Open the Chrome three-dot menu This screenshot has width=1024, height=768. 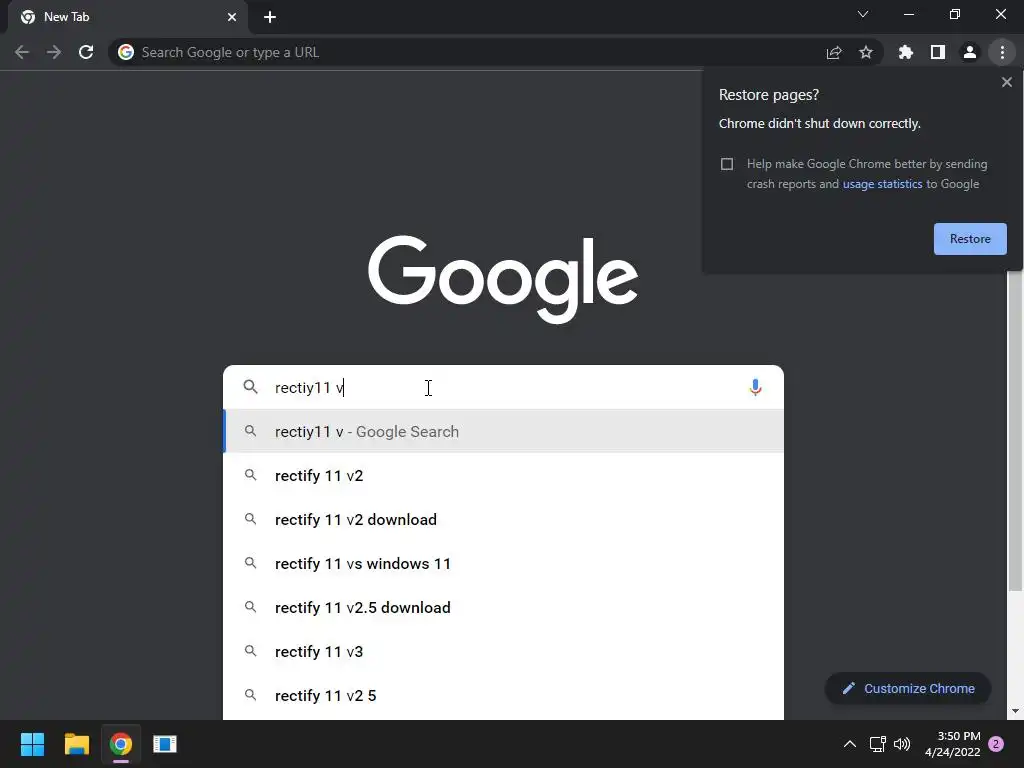[1002, 52]
